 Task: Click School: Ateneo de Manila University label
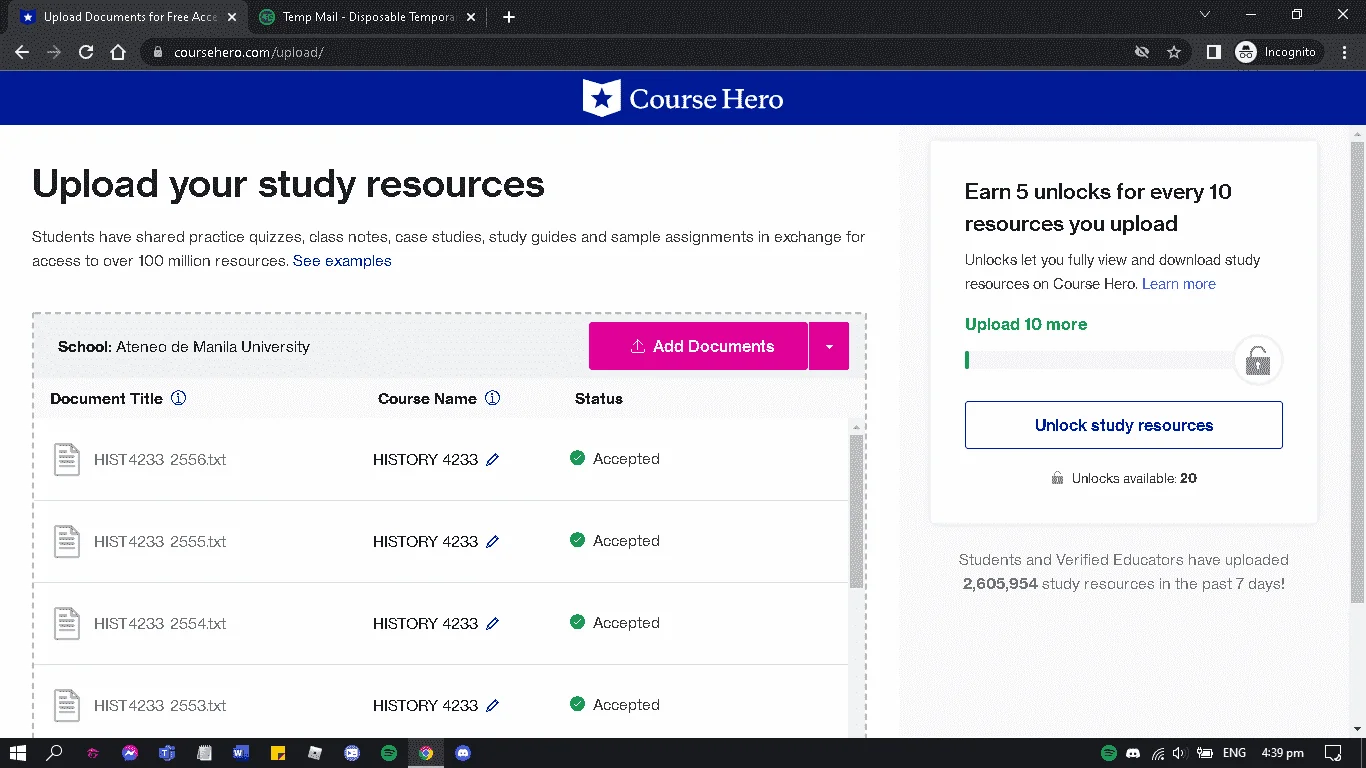point(184,347)
